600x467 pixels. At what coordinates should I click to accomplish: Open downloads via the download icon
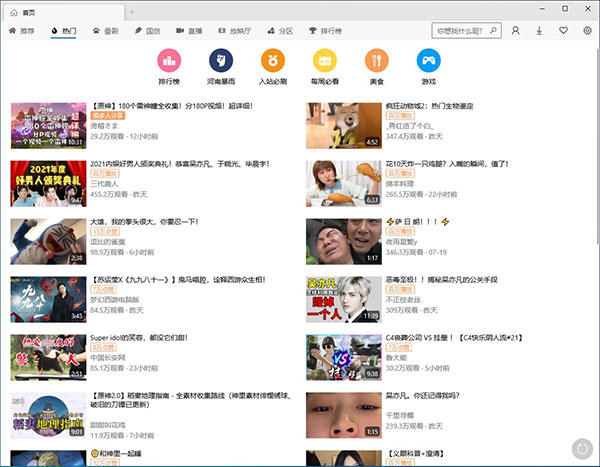tap(540, 31)
